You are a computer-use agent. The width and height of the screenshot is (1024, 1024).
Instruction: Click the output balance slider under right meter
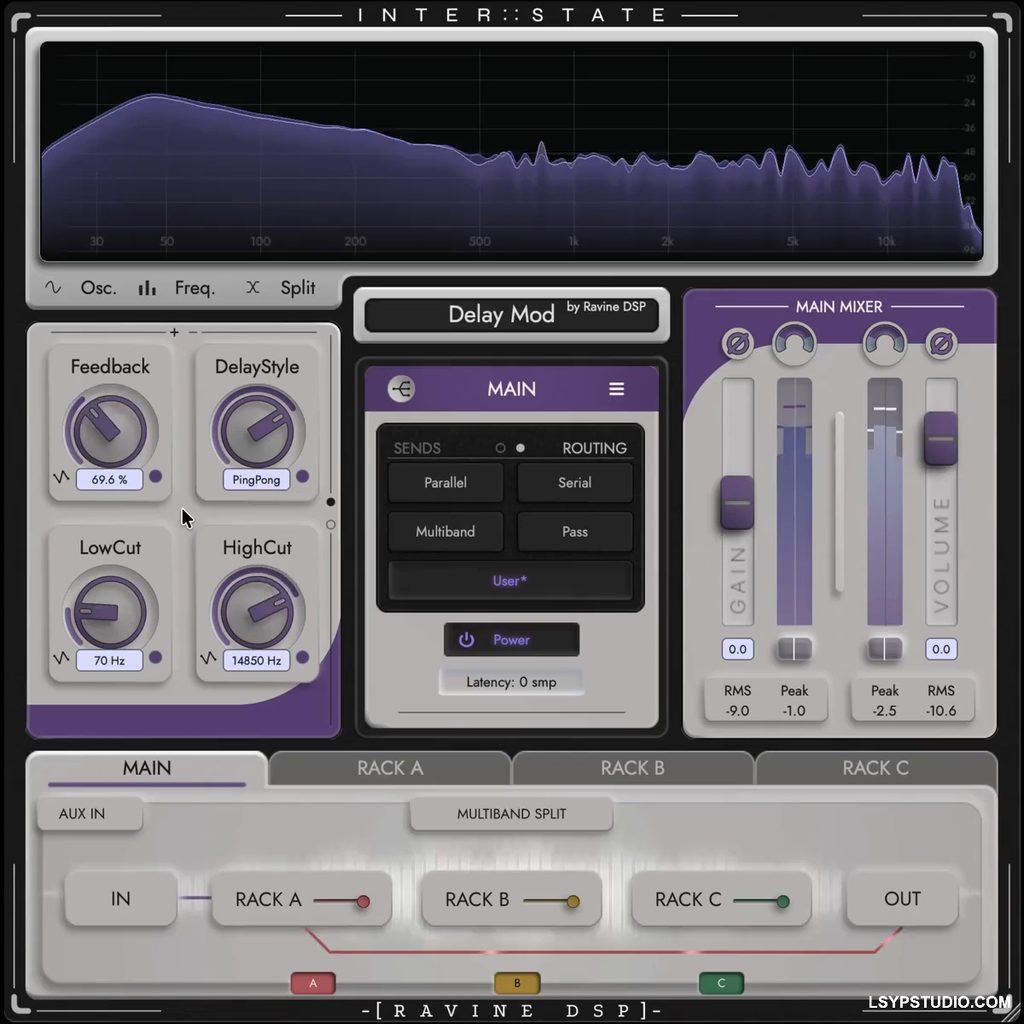885,648
